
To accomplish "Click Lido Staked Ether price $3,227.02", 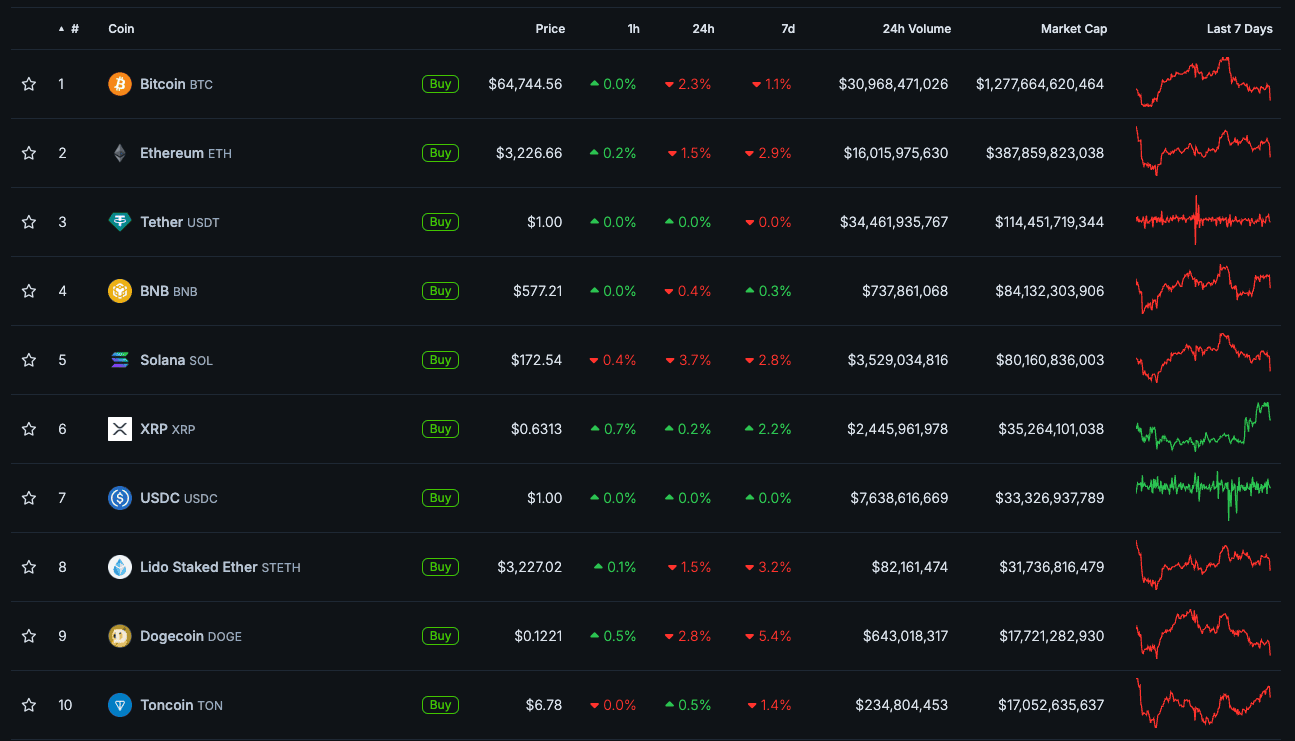I will tap(530, 567).
